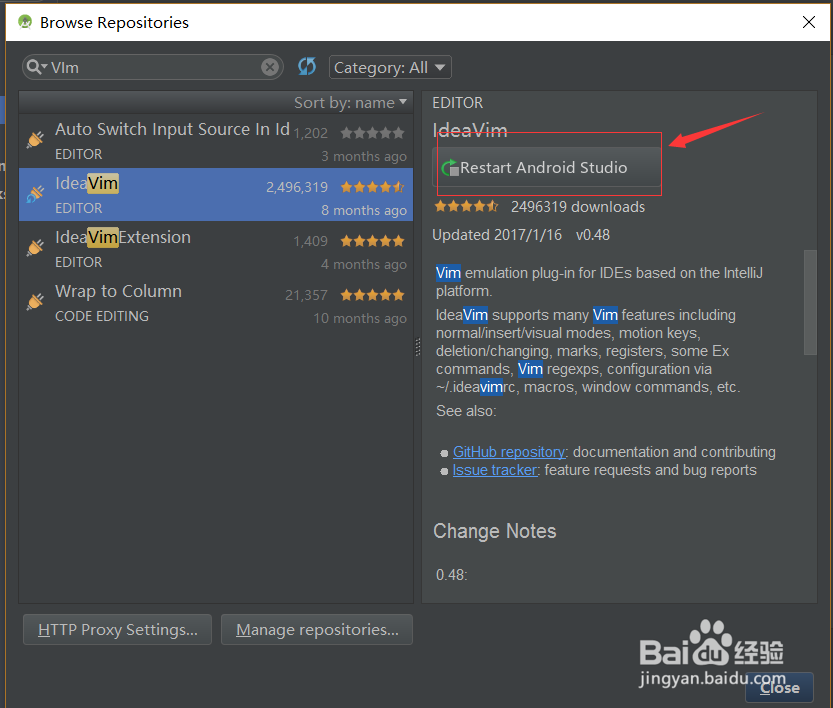Click the IdeaVim row plug icon

click(x=36, y=194)
